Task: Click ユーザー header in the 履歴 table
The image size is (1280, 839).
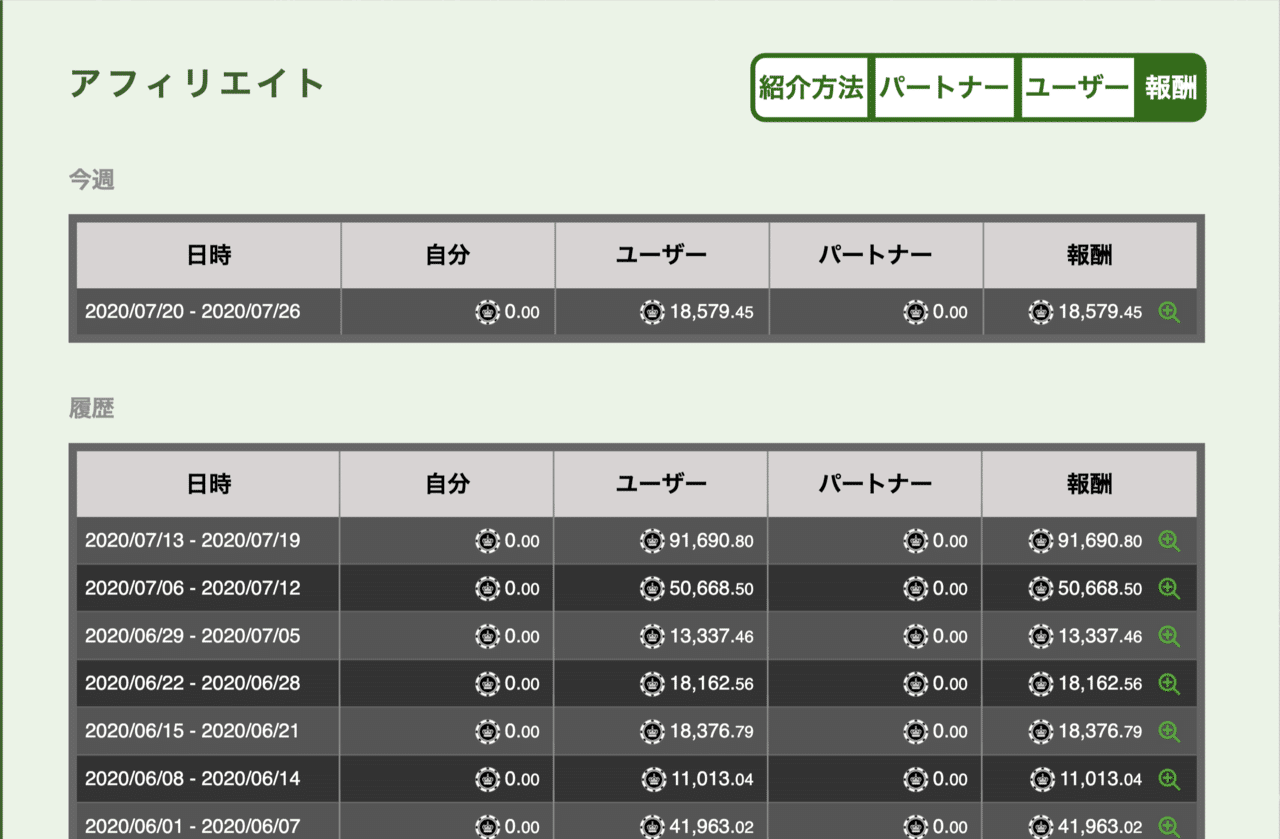Action: pos(661,484)
